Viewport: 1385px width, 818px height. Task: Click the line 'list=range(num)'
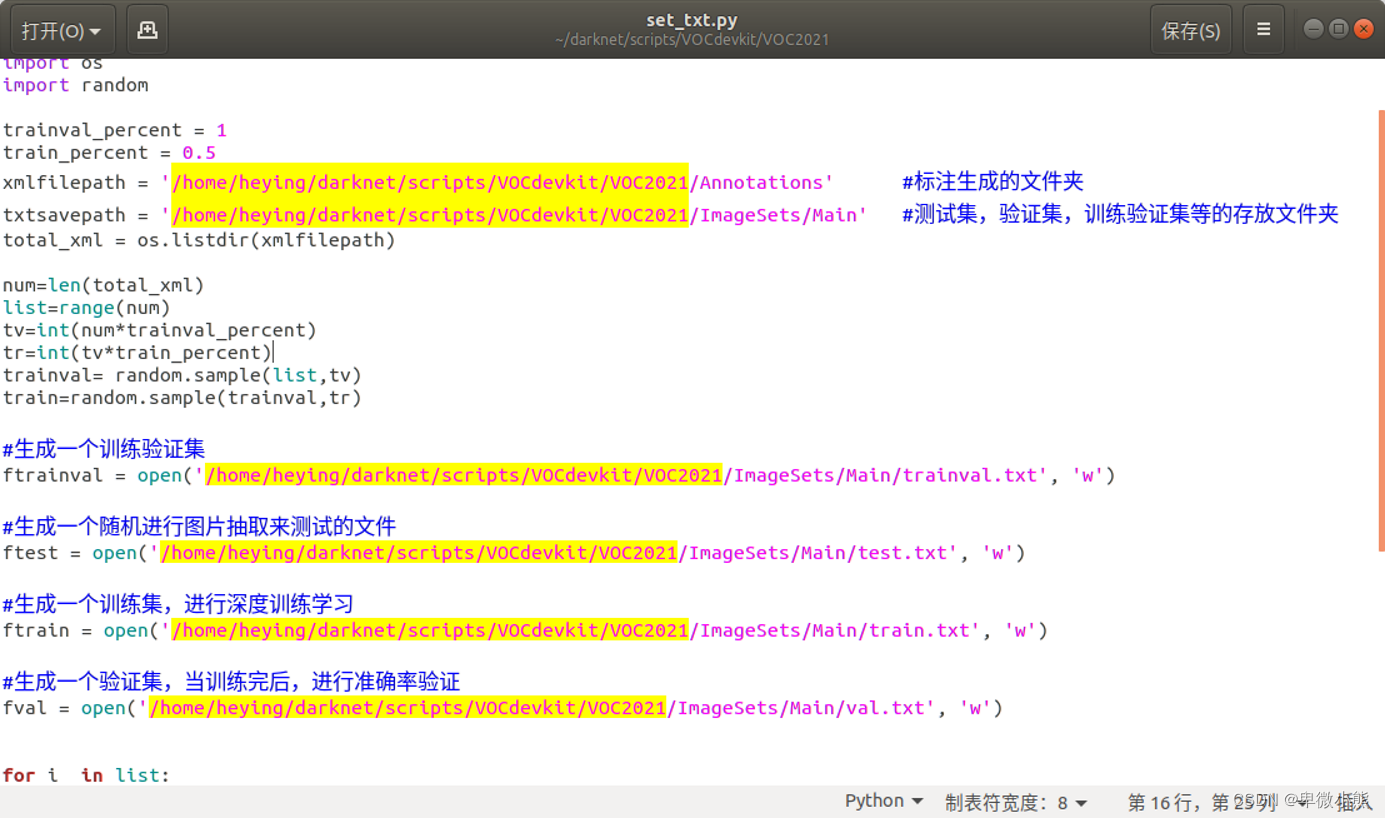pyautogui.click(x=87, y=308)
